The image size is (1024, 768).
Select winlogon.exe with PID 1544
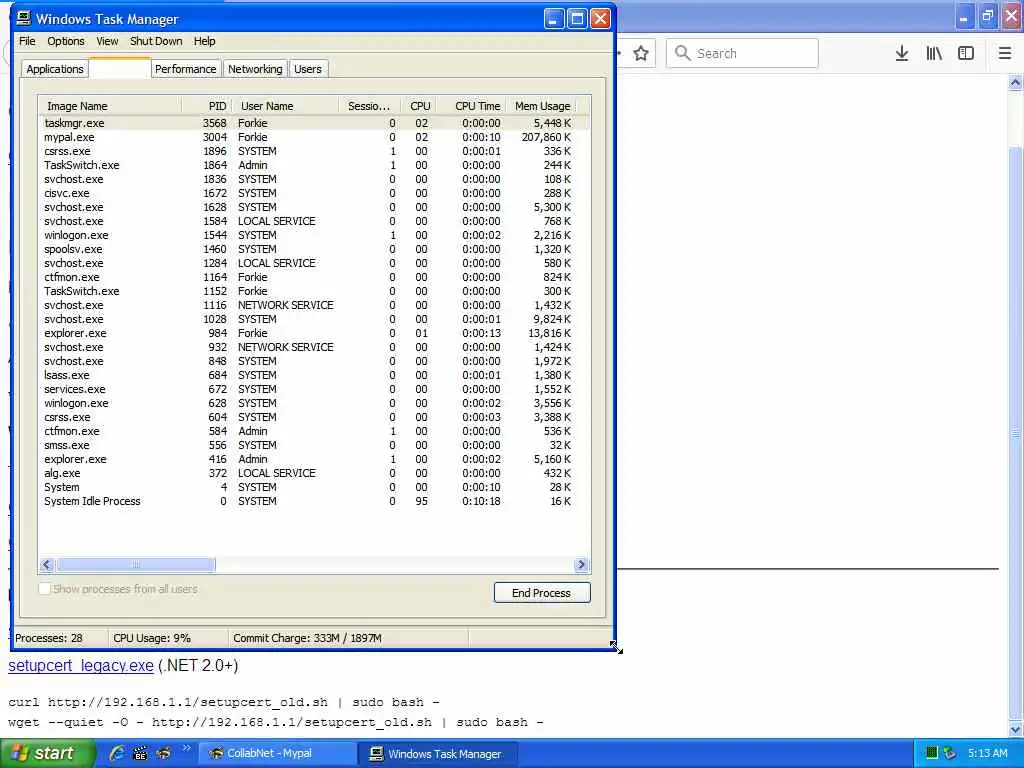[313, 235]
